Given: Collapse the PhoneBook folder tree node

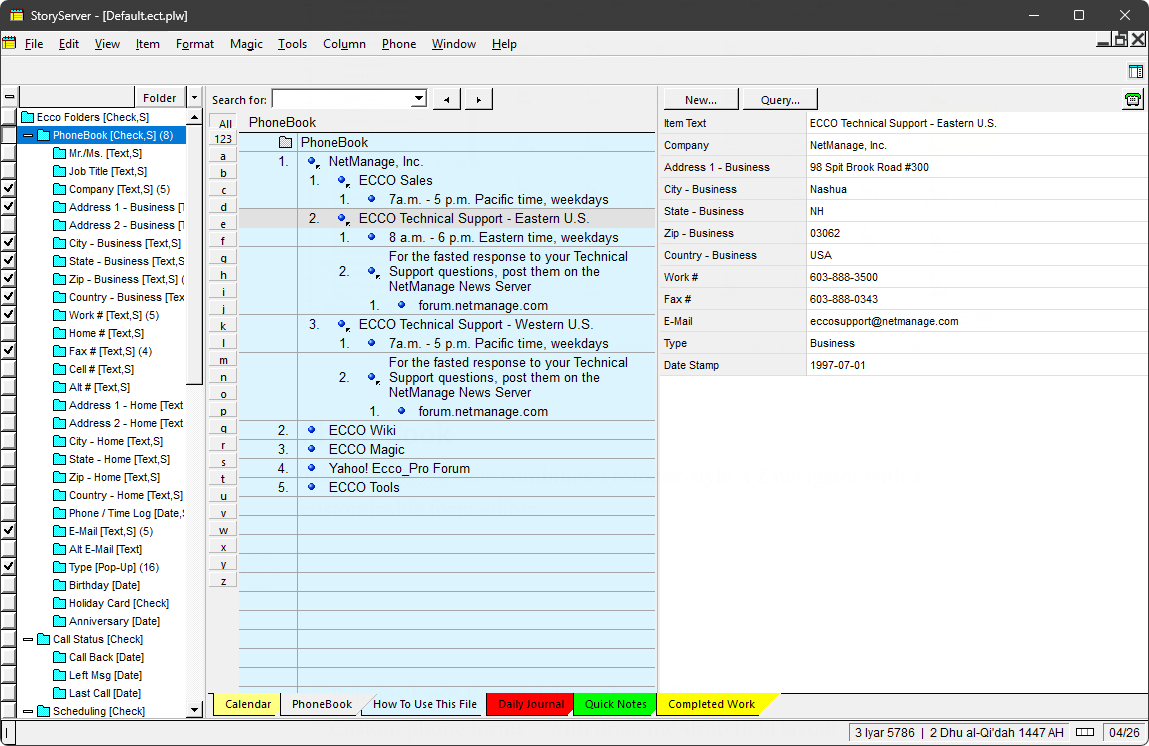Looking at the screenshot, I should tap(28, 136).
